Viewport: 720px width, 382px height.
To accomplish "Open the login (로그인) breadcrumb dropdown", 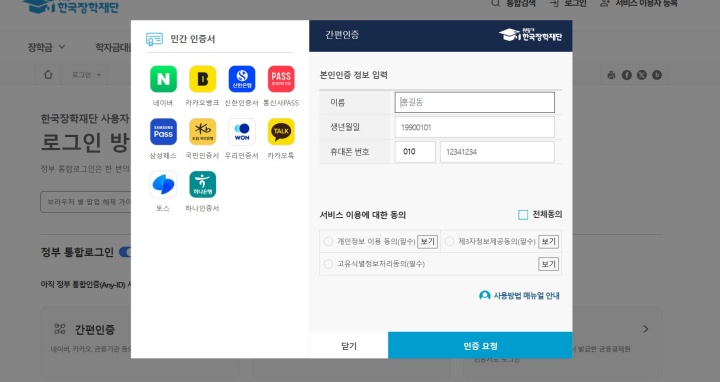I will pyautogui.click(x=86, y=75).
